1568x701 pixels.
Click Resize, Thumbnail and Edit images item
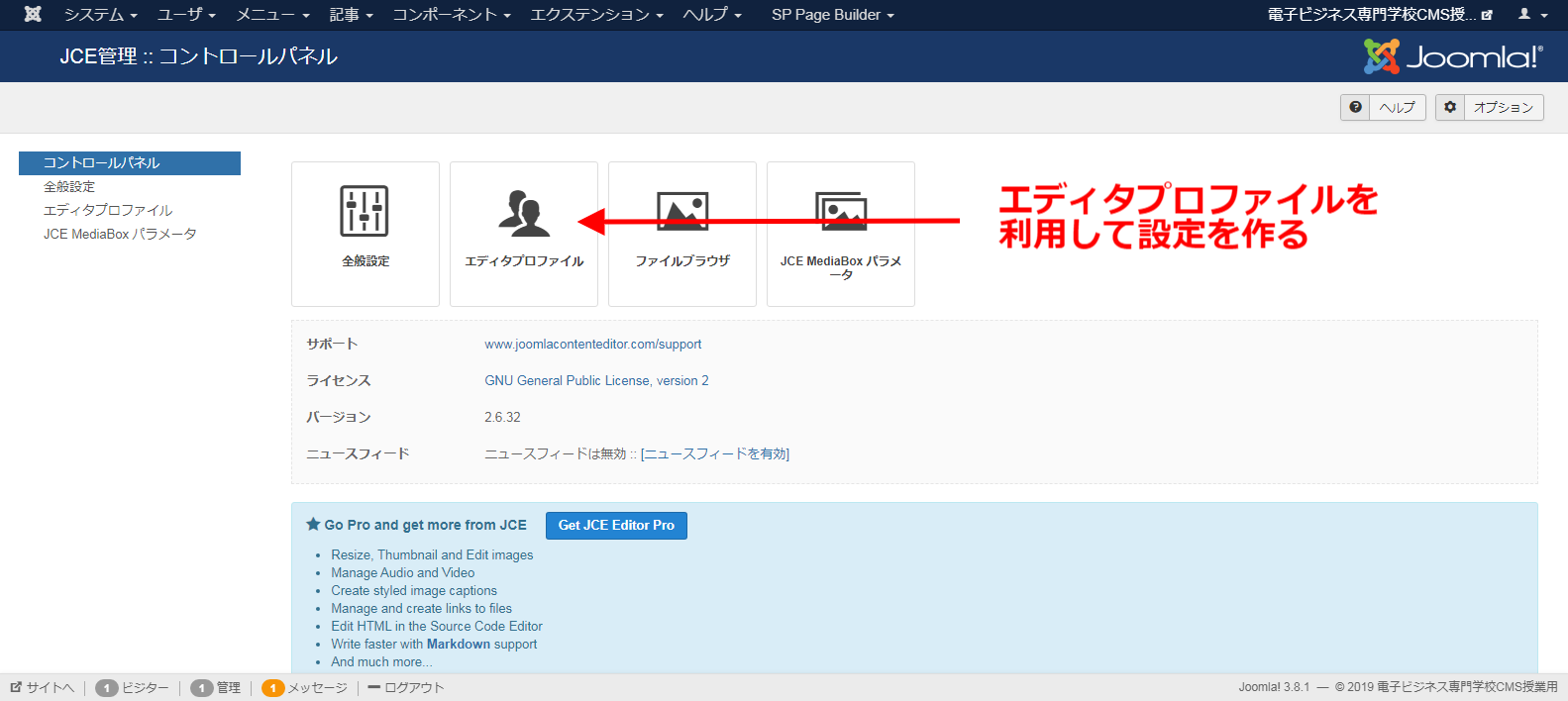432,555
